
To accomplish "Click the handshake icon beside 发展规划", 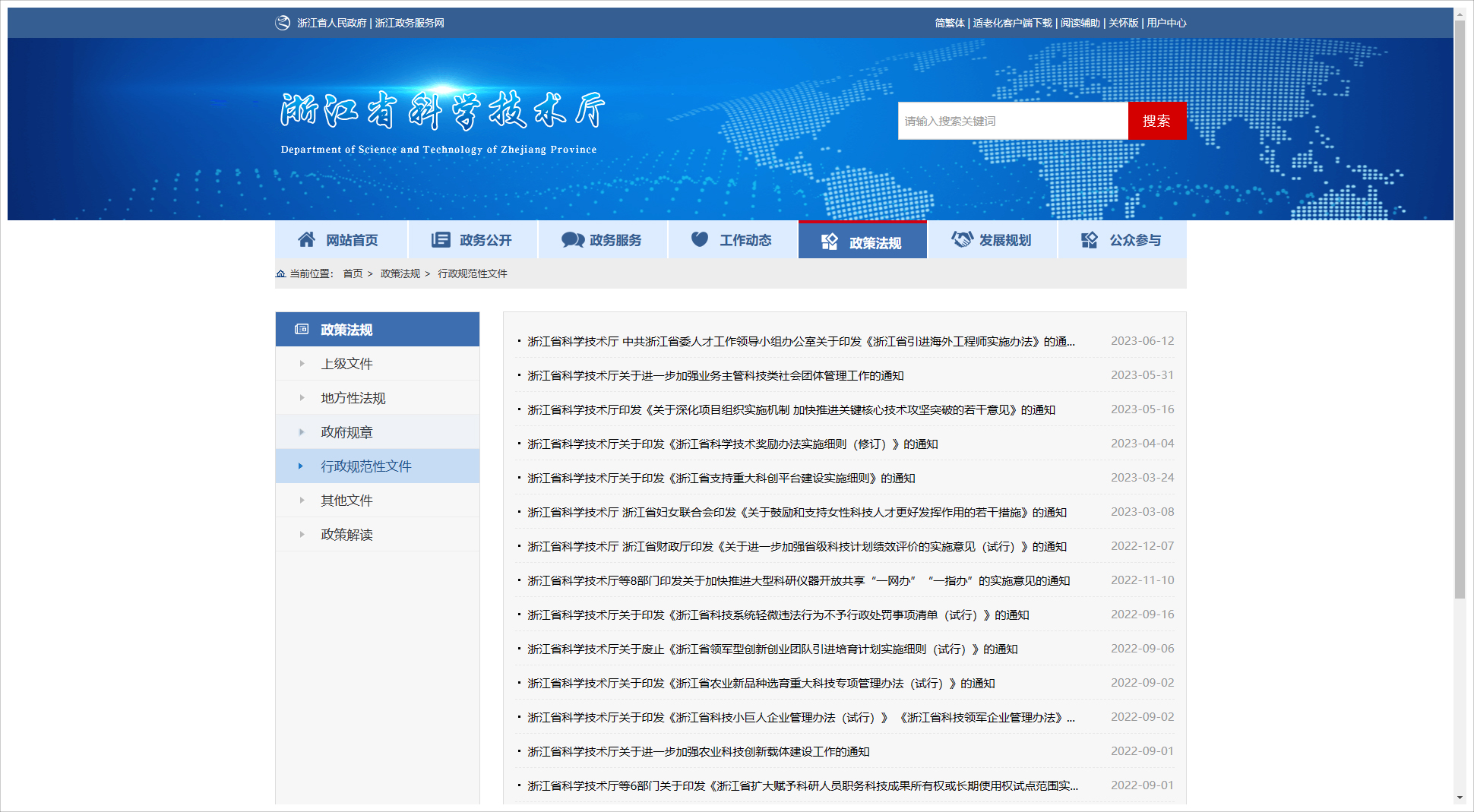I will pyautogui.click(x=962, y=239).
